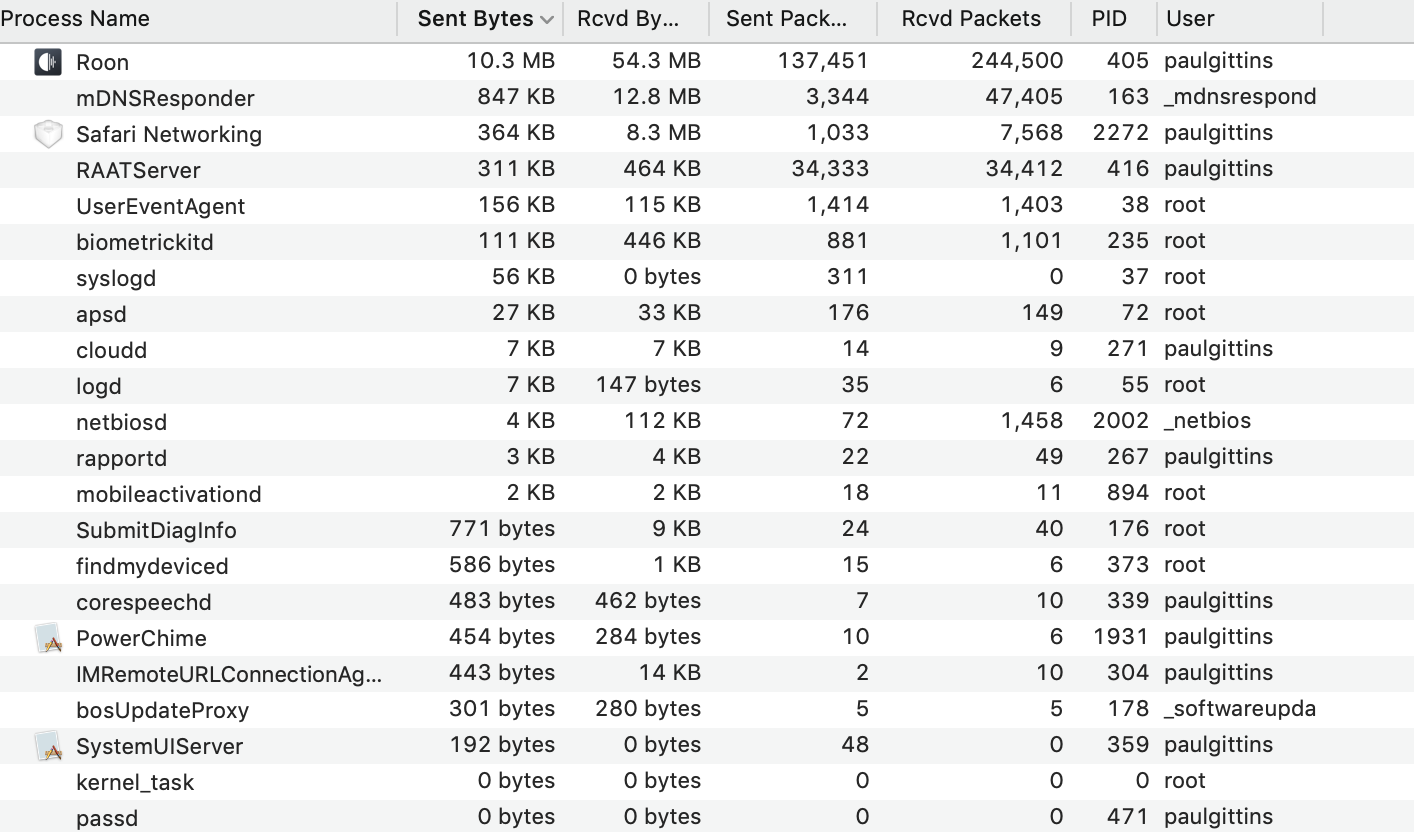This screenshot has height=832, width=1414.
Task: Sort by Sent Bytes column
Action: tap(480, 18)
